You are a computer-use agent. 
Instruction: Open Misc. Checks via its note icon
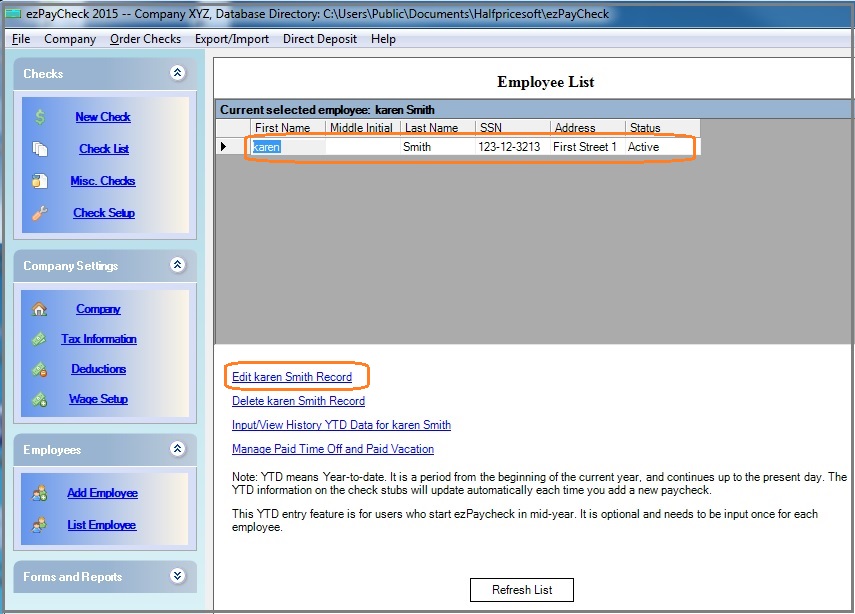[42, 180]
